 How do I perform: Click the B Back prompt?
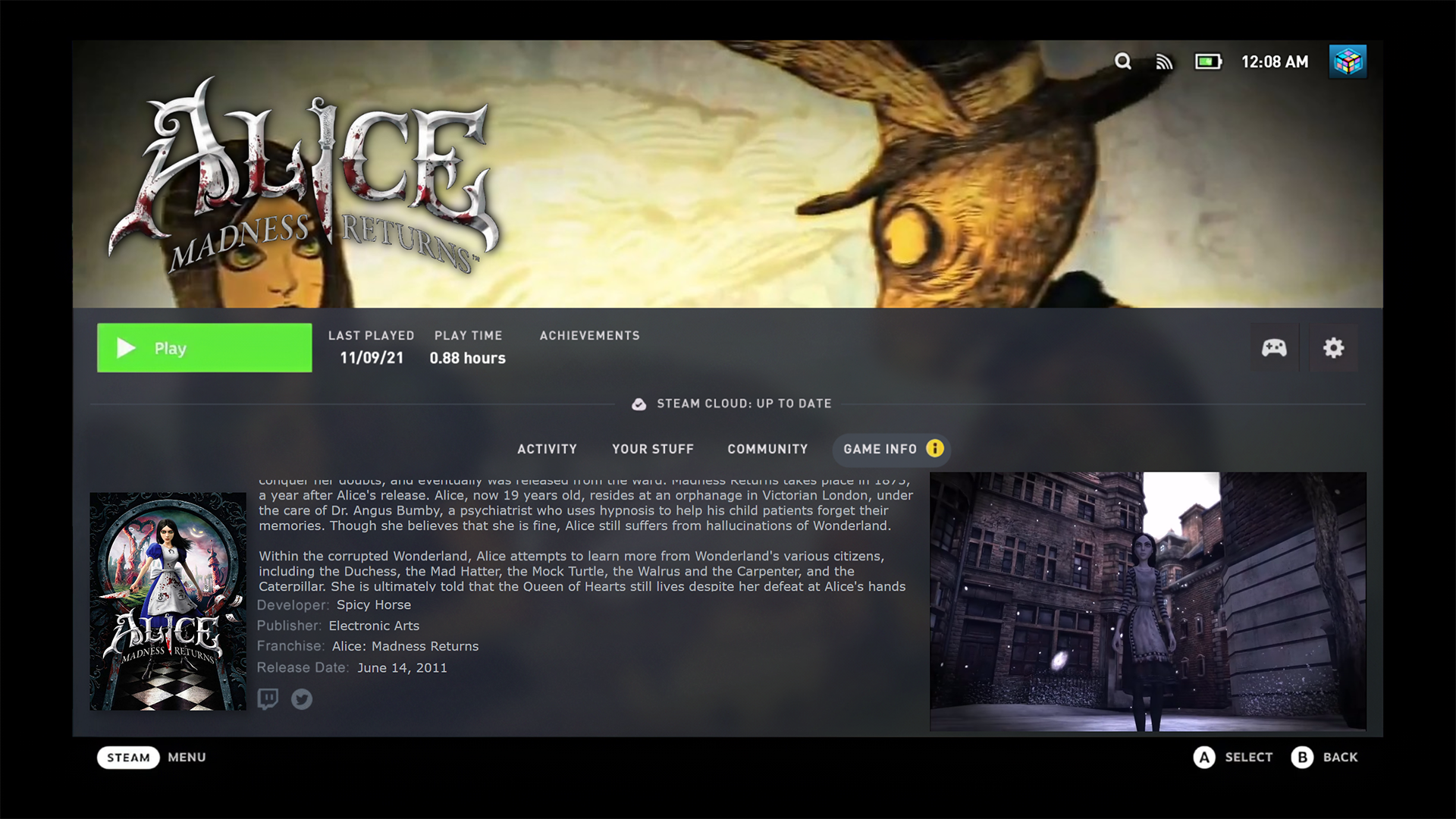(1324, 758)
